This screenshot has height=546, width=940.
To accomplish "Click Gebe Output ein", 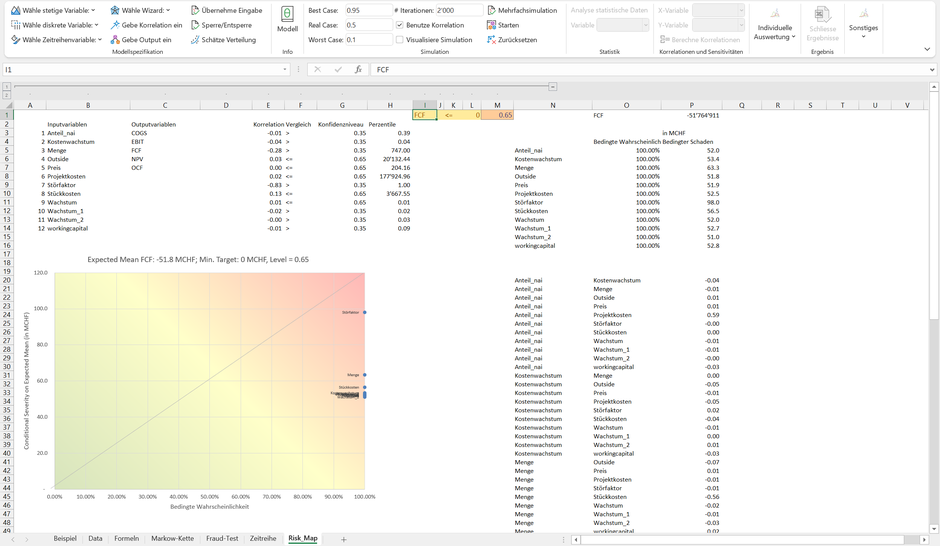I will tap(141, 40).
